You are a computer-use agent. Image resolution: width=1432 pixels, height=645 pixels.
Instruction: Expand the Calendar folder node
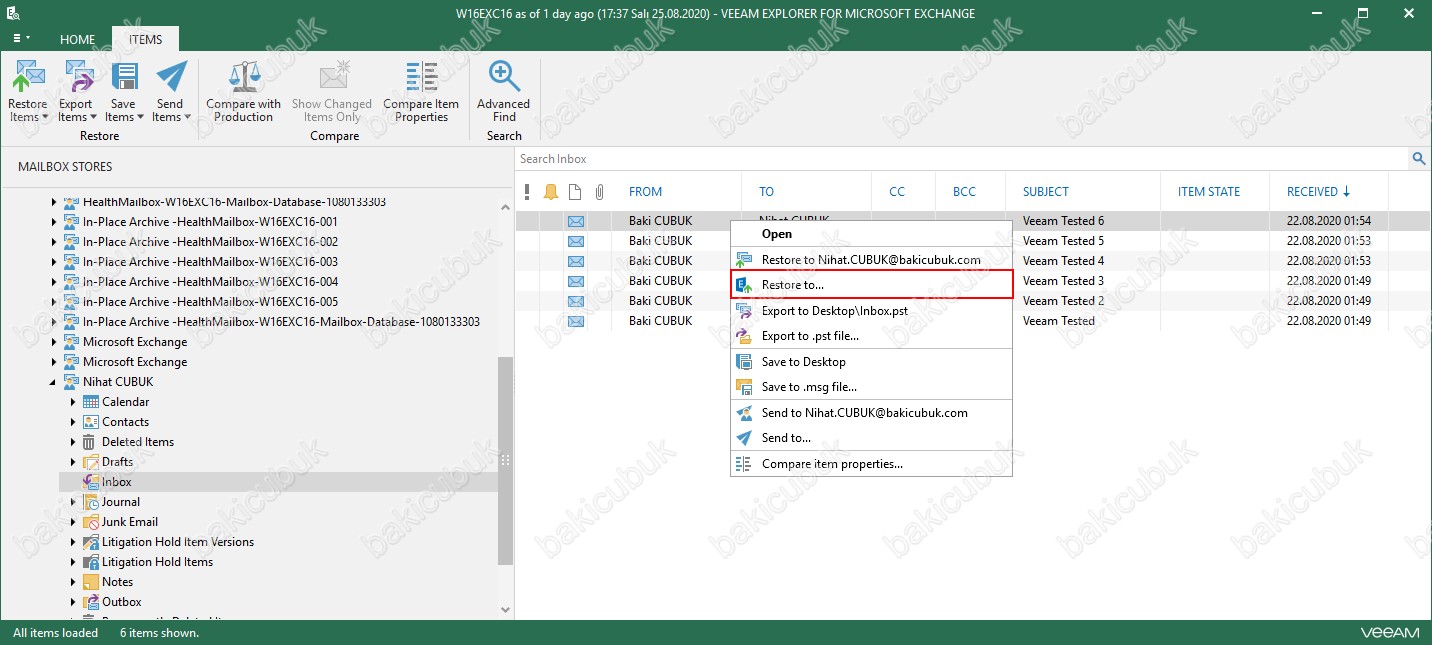click(73, 402)
